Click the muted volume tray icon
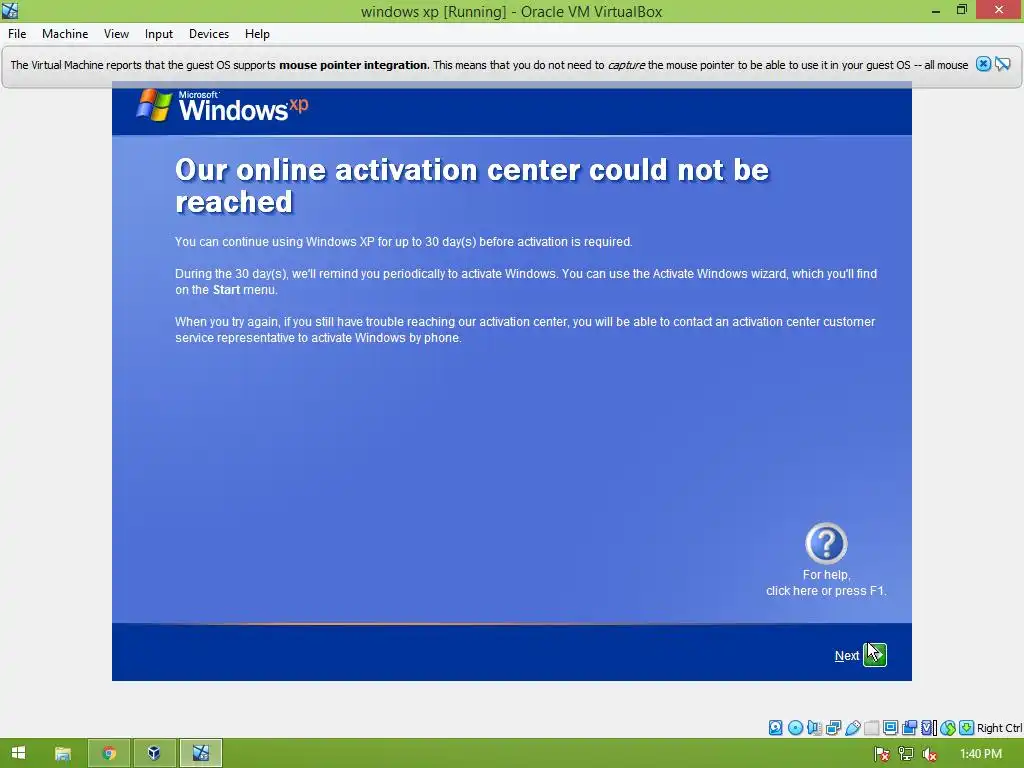The image size is (1024, 768). pos(929,754)
